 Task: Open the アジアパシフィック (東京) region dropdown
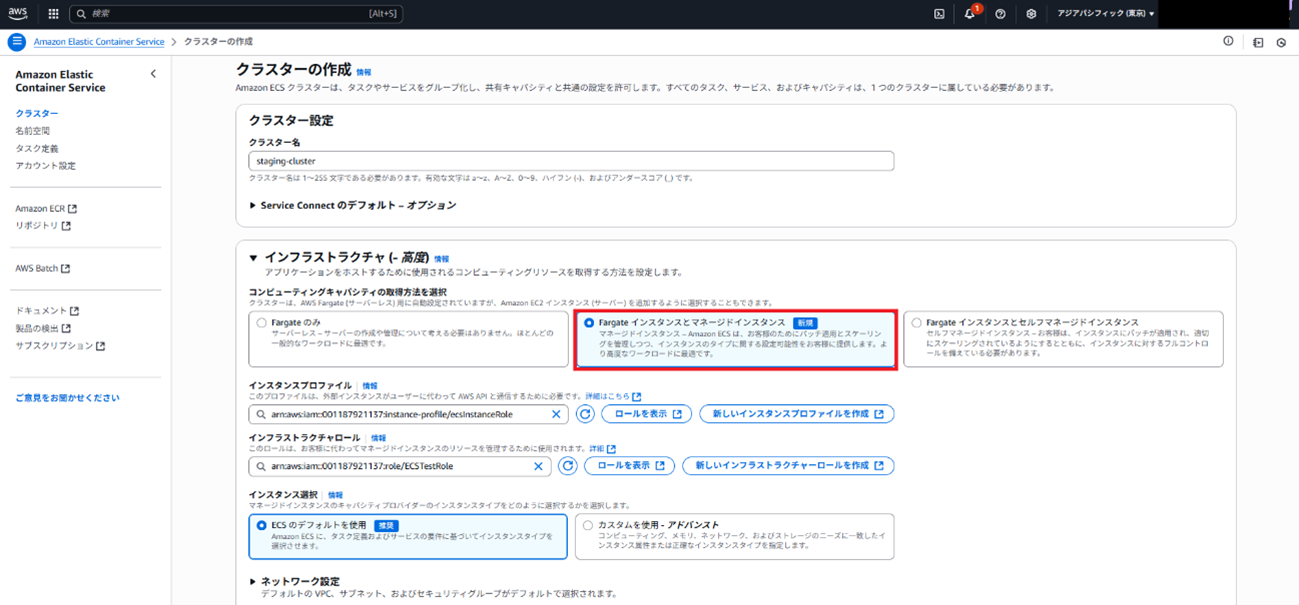point(1105,14)
